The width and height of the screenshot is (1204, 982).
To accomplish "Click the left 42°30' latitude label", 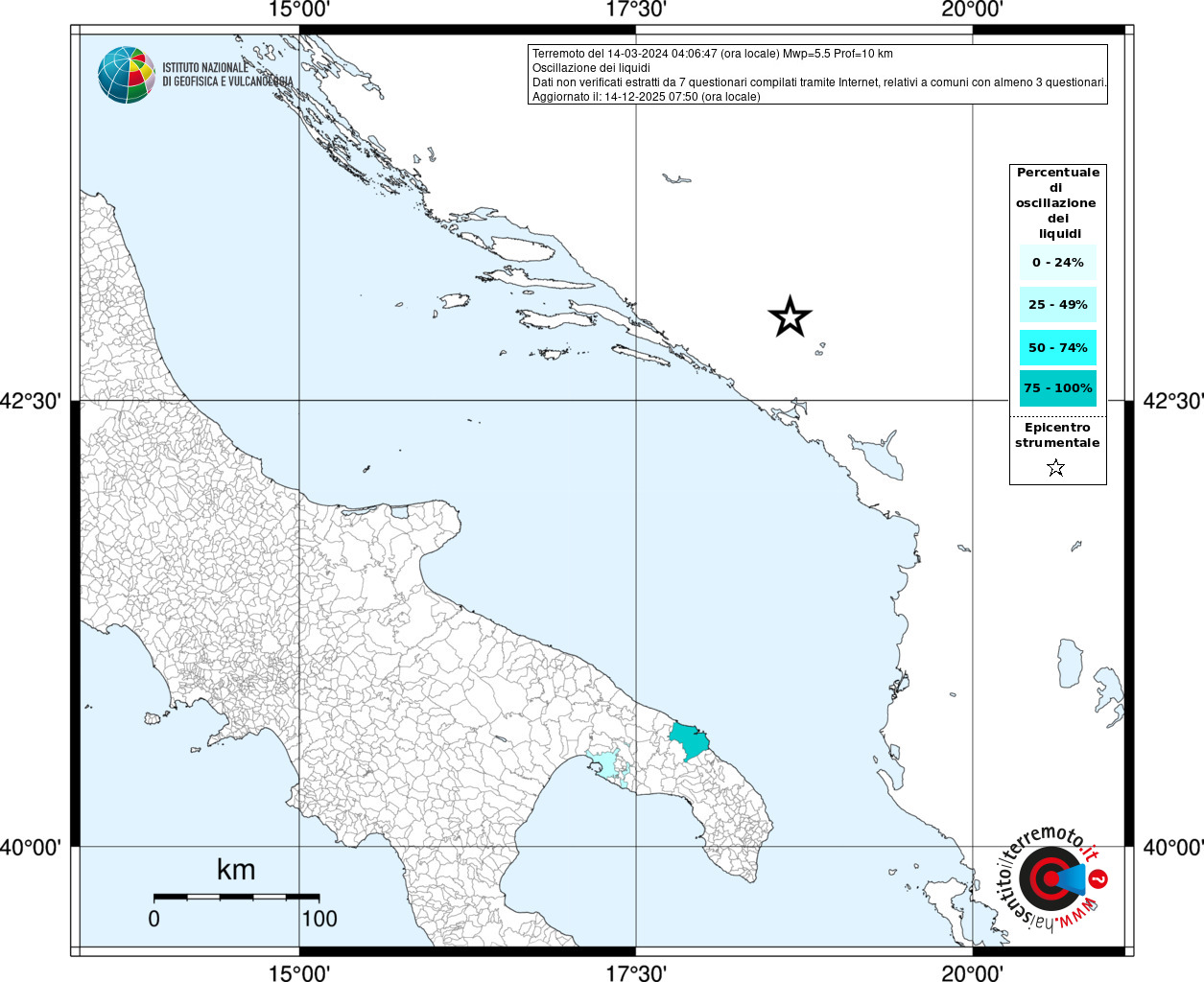I will [31, 401].
